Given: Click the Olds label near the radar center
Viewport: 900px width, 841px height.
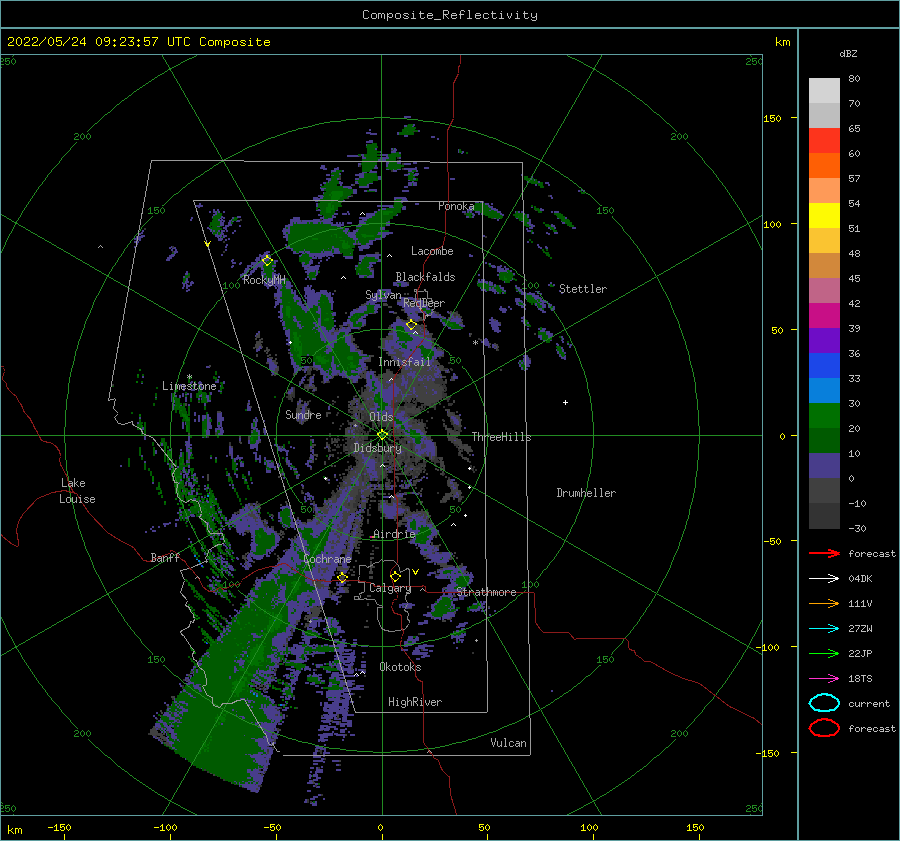Looking at the screenshot, I should click(x=381, y=417).
